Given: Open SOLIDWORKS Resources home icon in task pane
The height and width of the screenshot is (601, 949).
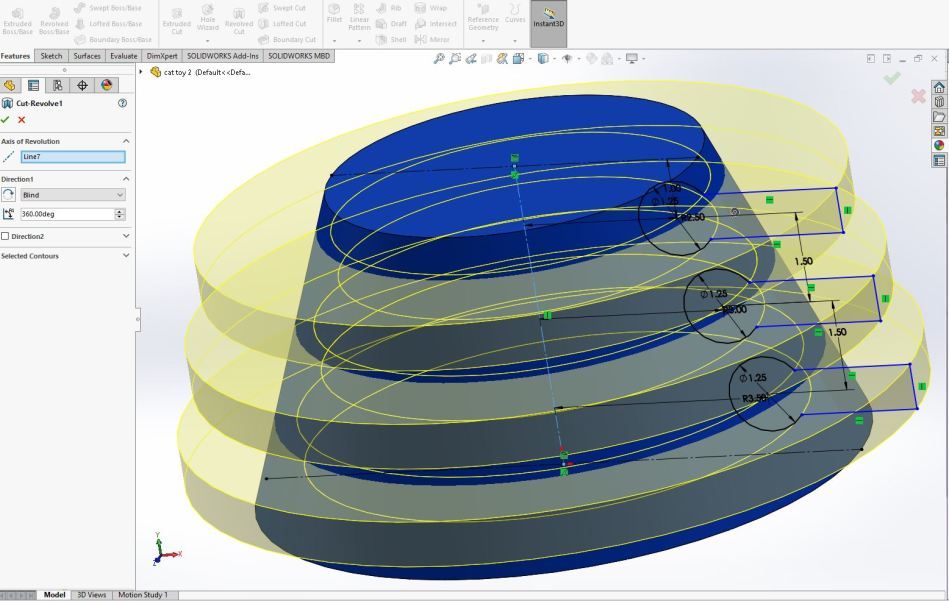Looking at the screenshot, I should click(939, 88).
